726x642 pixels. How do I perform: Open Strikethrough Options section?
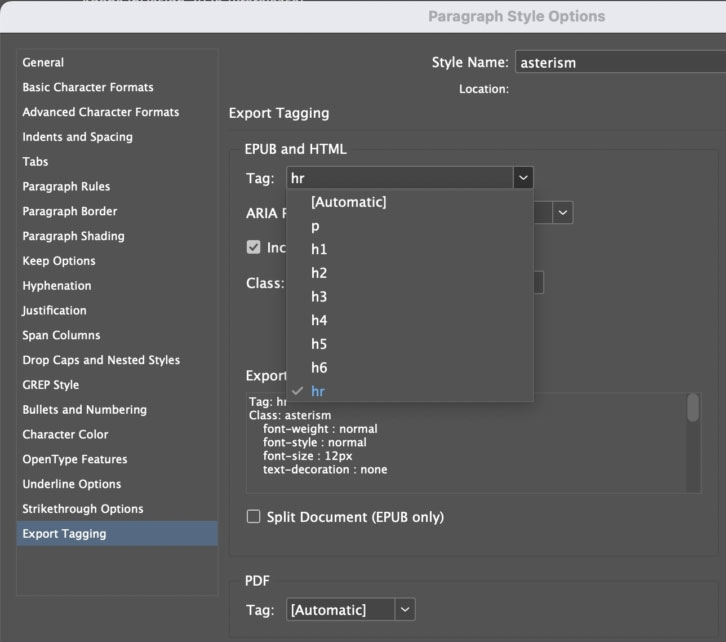click(x=117, y=509)
